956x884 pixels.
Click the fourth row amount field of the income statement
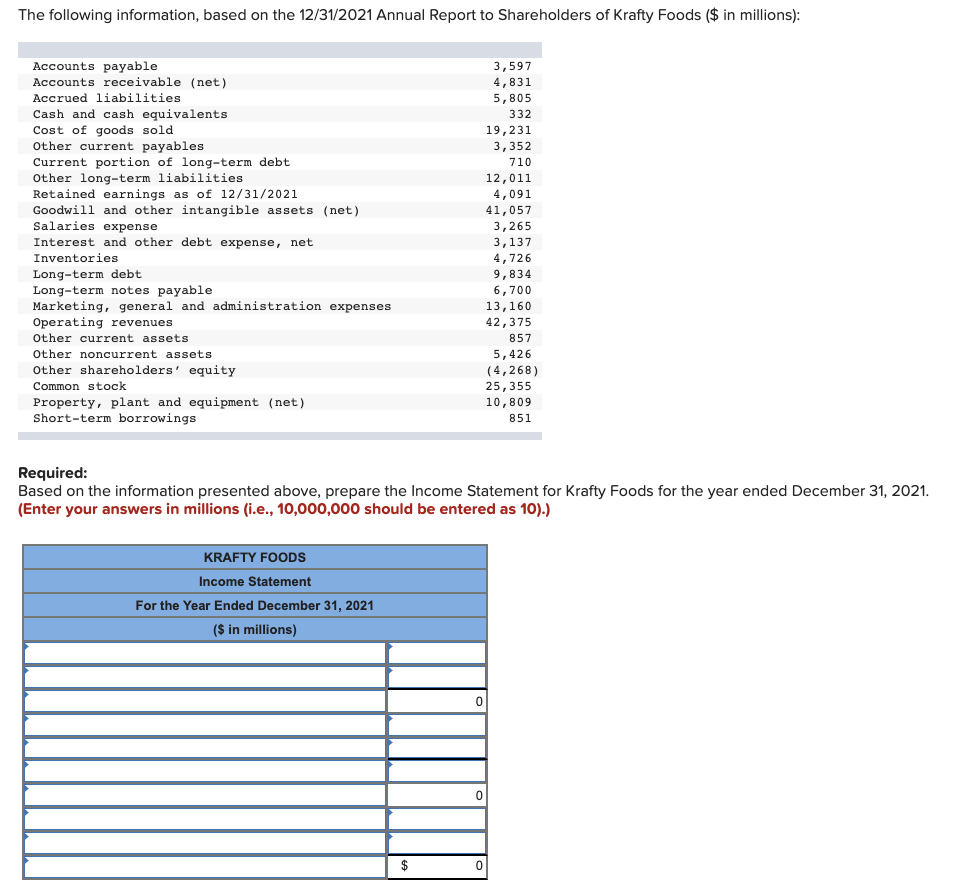(437, 724)
